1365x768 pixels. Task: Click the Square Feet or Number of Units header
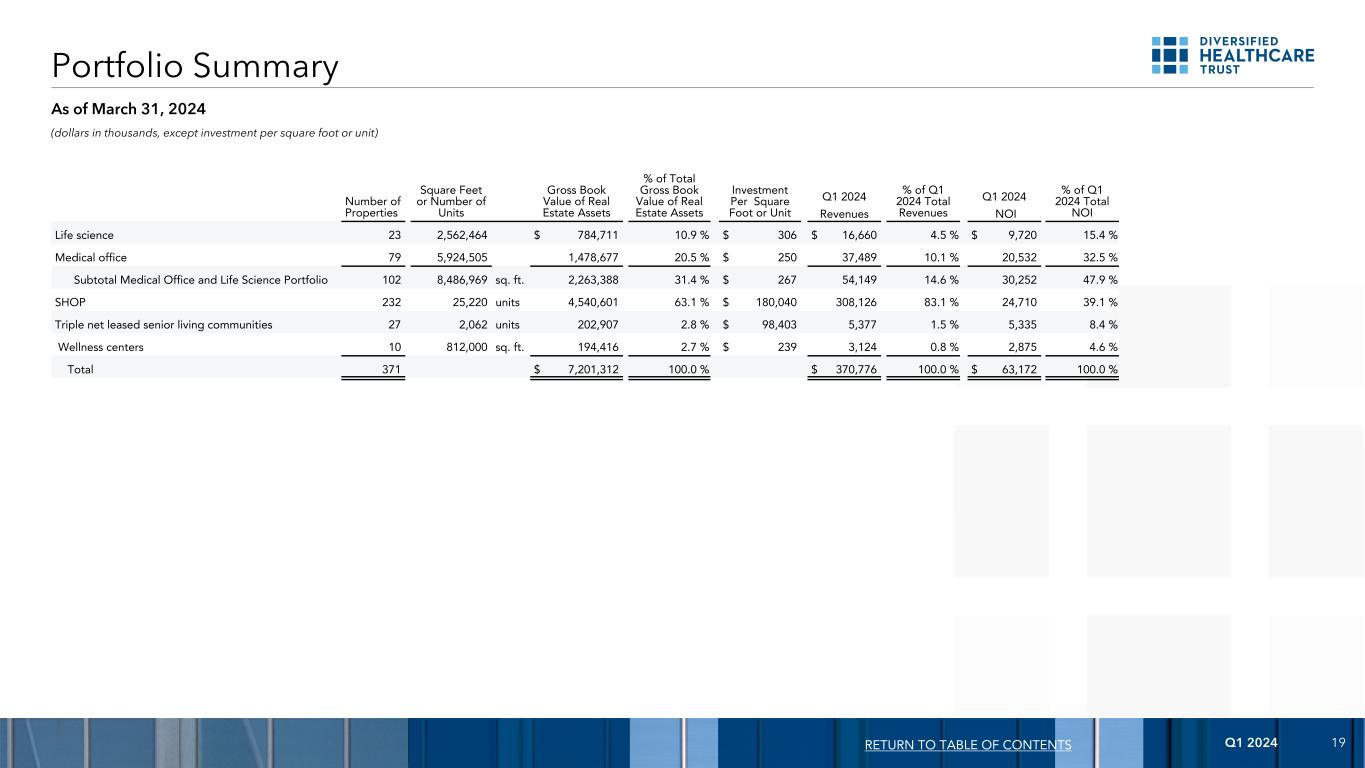pos(450,200)
